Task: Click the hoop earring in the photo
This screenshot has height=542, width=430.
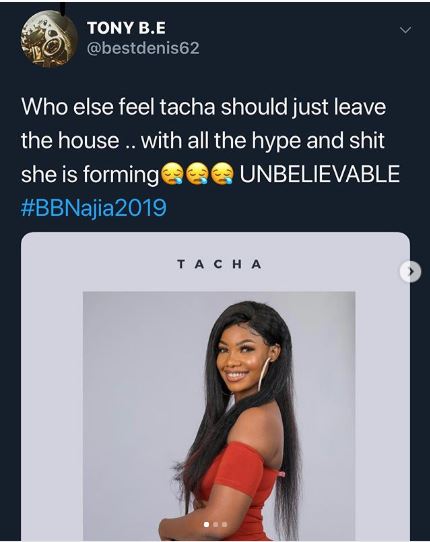Action: tap(263, 374)
